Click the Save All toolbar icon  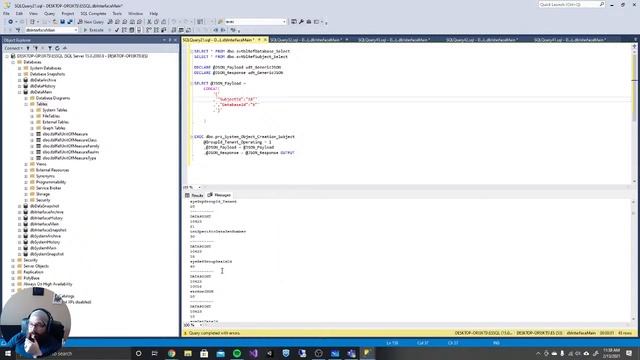pos(70,22)
